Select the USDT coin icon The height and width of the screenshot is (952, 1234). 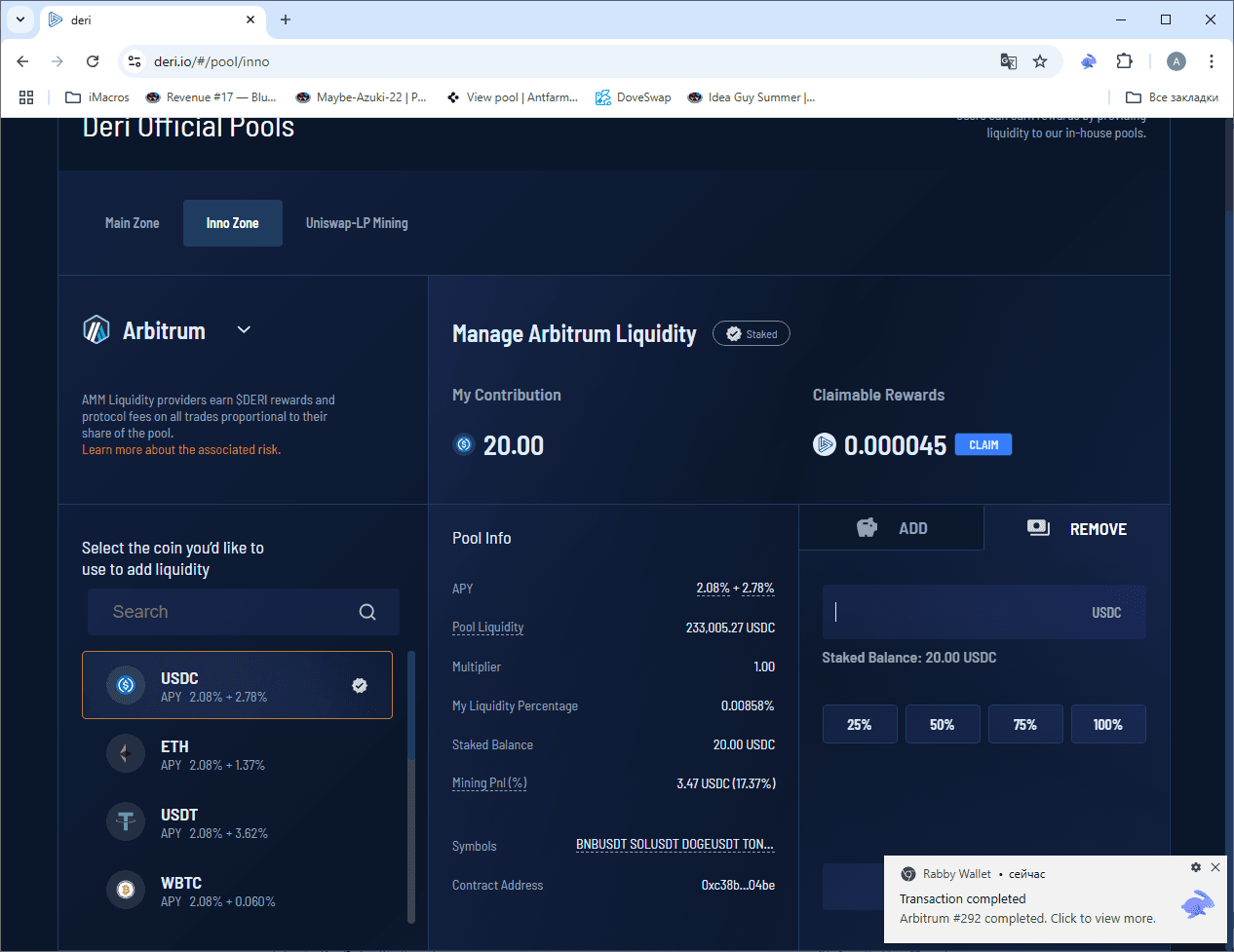[126, 821]
